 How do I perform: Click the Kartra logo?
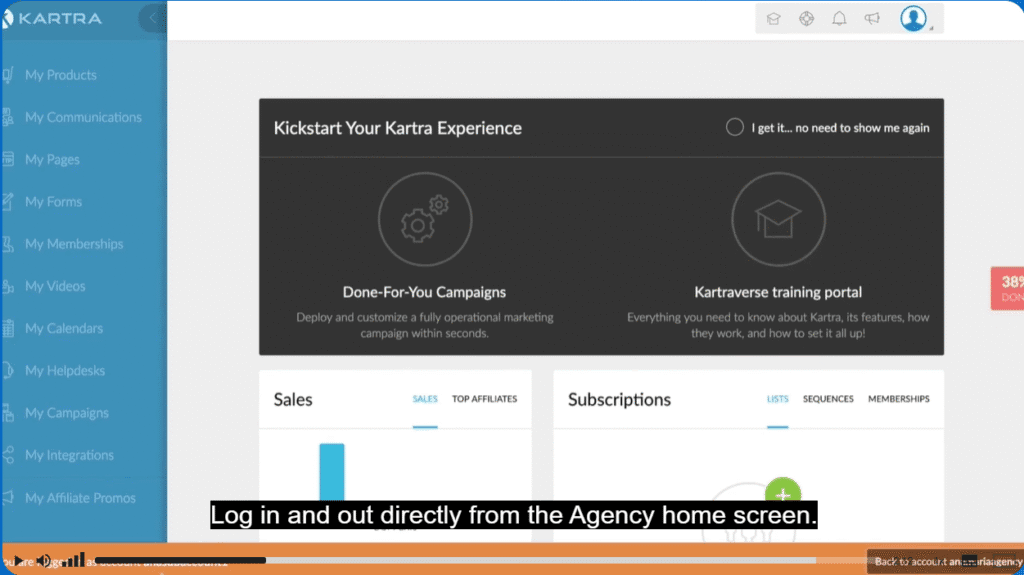click(x=52, y=18)
